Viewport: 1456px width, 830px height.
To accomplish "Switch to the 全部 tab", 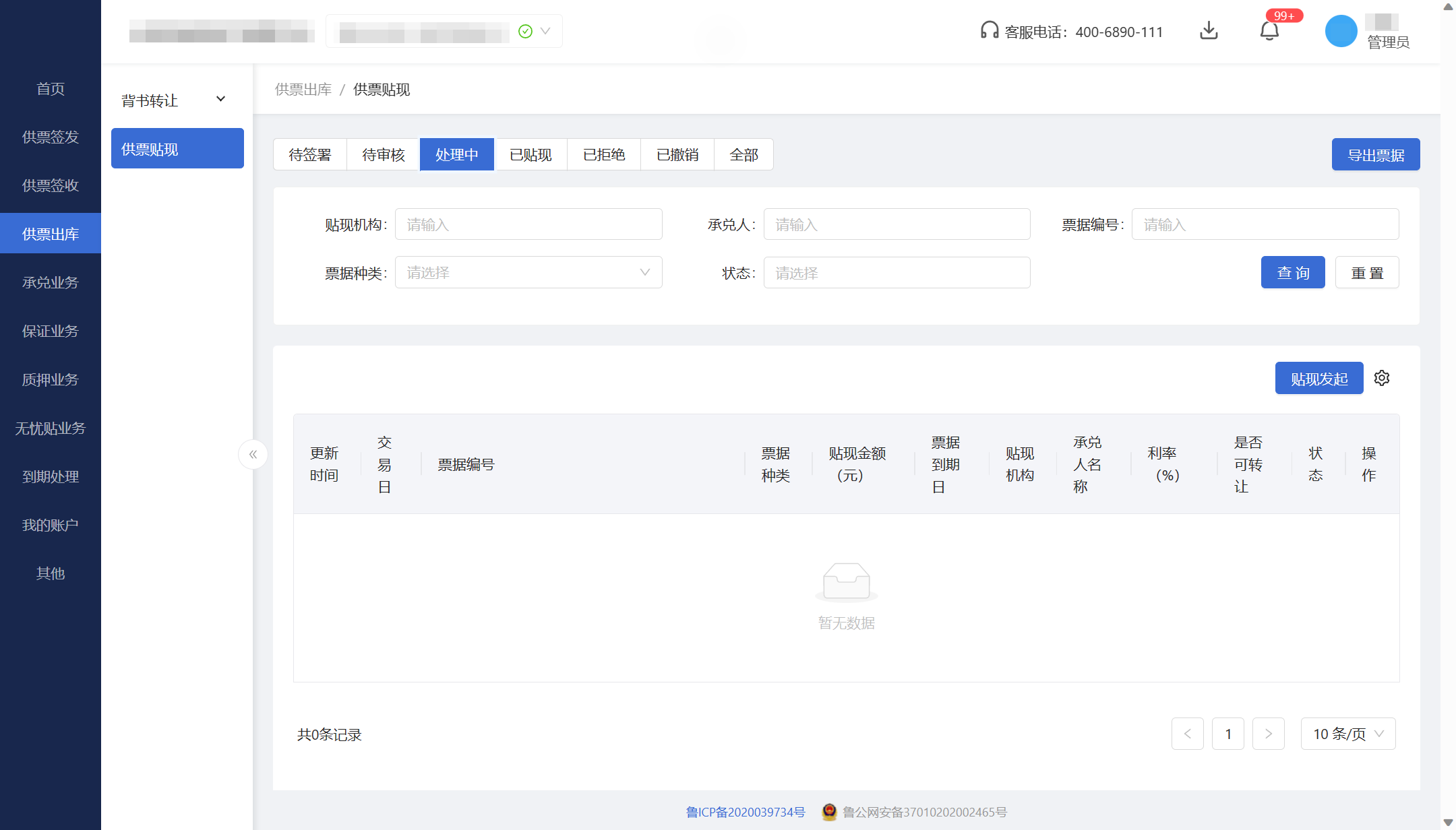I will click(744, 154).
